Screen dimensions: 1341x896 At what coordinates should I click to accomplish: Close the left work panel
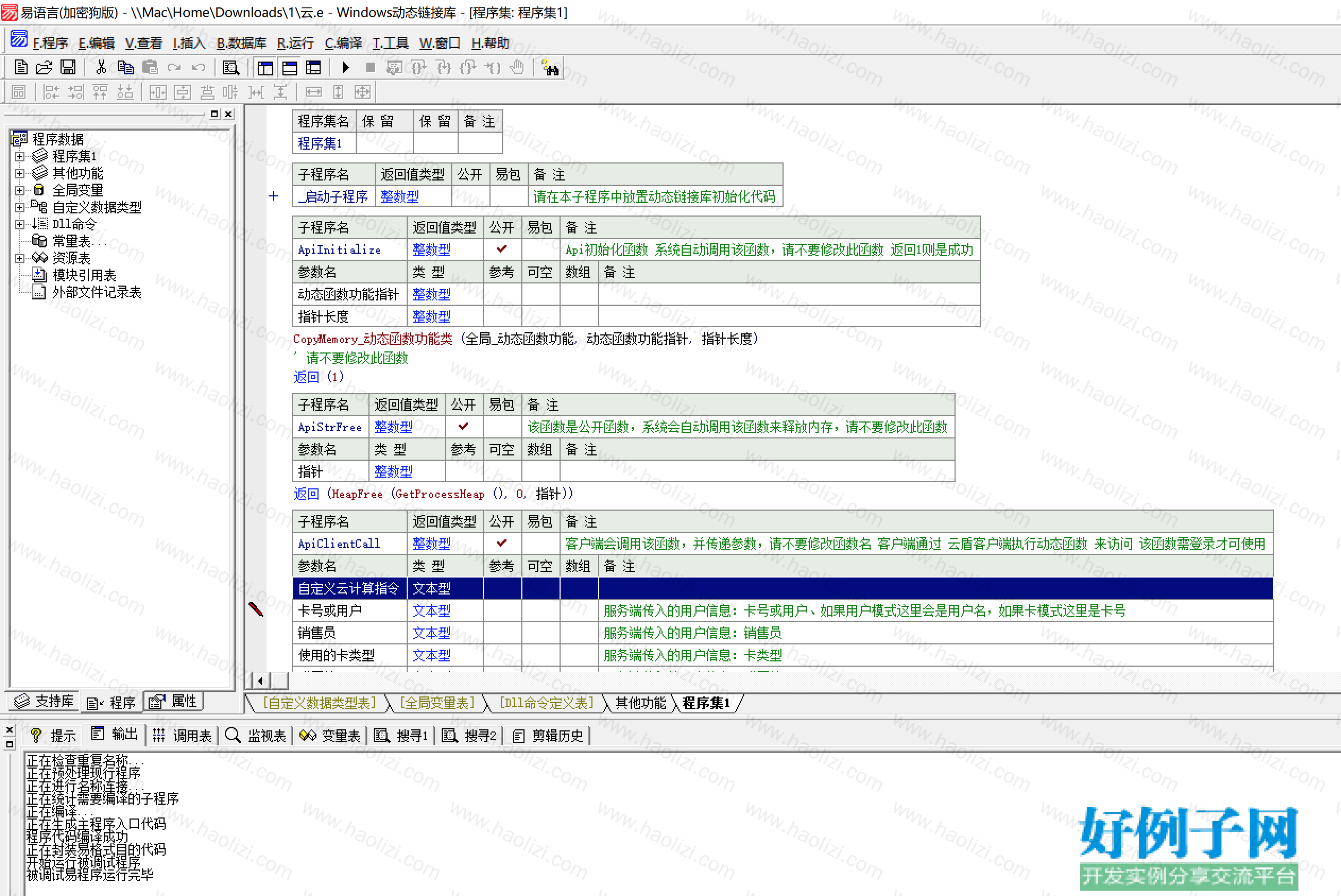click(x=229, y=114)
